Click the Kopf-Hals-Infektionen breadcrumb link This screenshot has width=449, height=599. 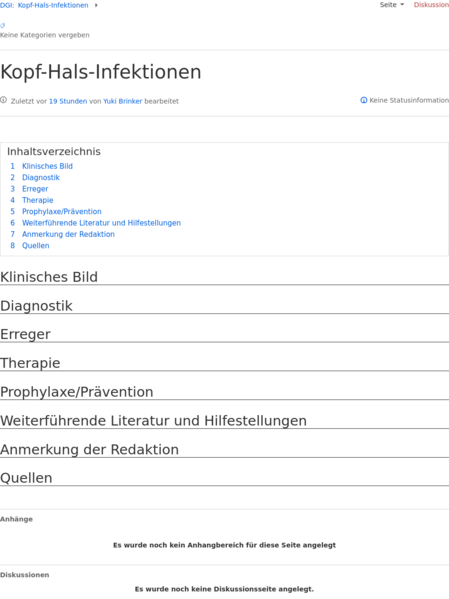coord(53,5)
